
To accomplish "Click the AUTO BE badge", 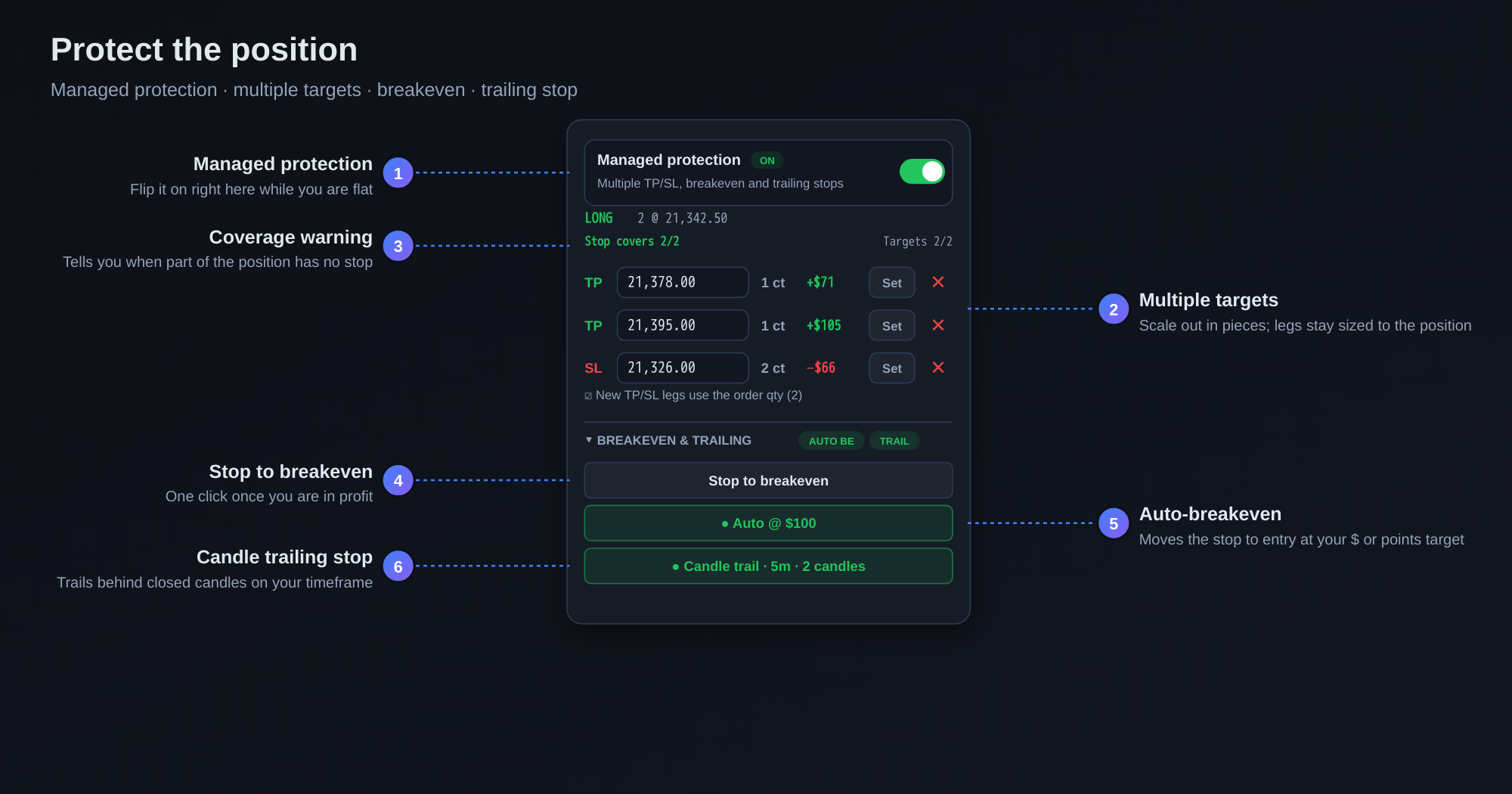I will pyautogui.click(x=831, y=441).
